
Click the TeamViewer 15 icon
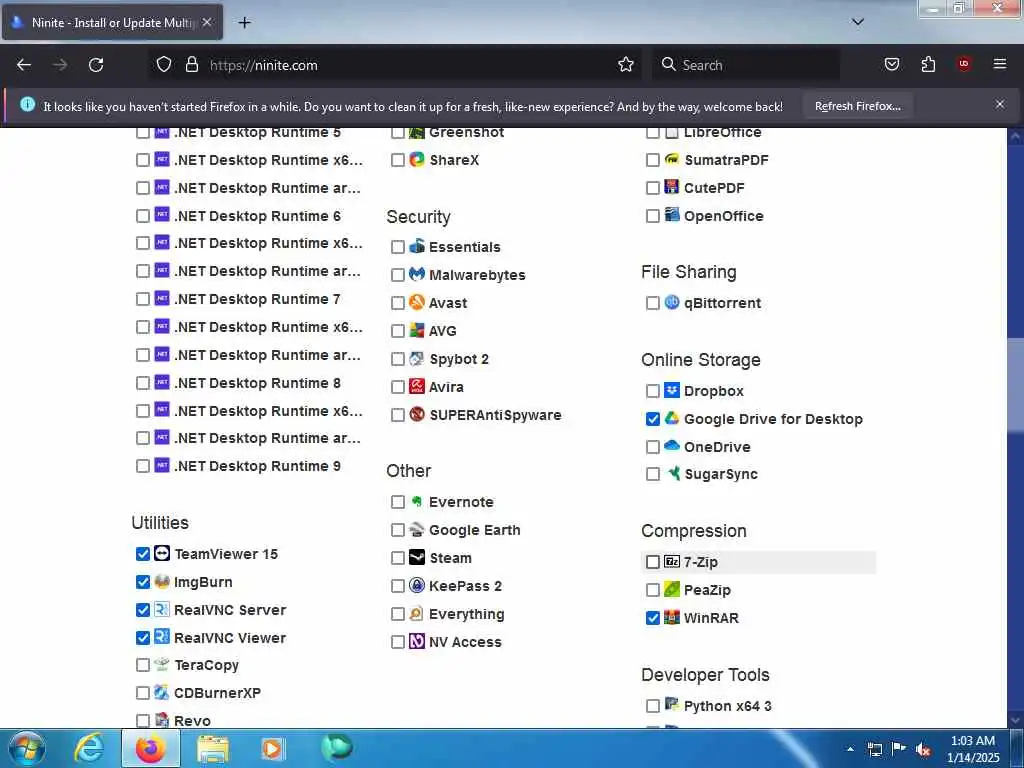pos(162,553)
